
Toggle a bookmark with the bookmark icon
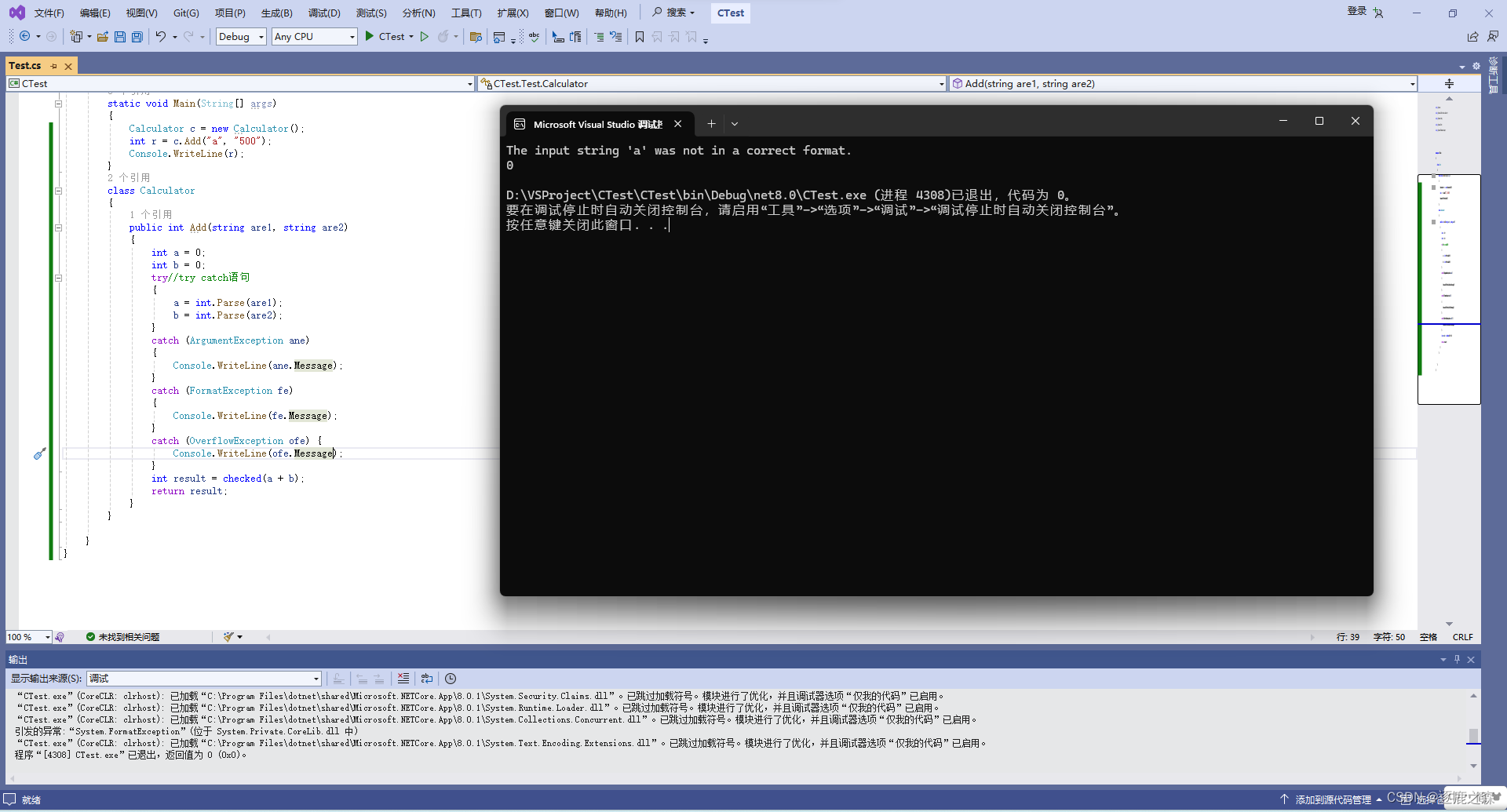click(x=640, y=36)
